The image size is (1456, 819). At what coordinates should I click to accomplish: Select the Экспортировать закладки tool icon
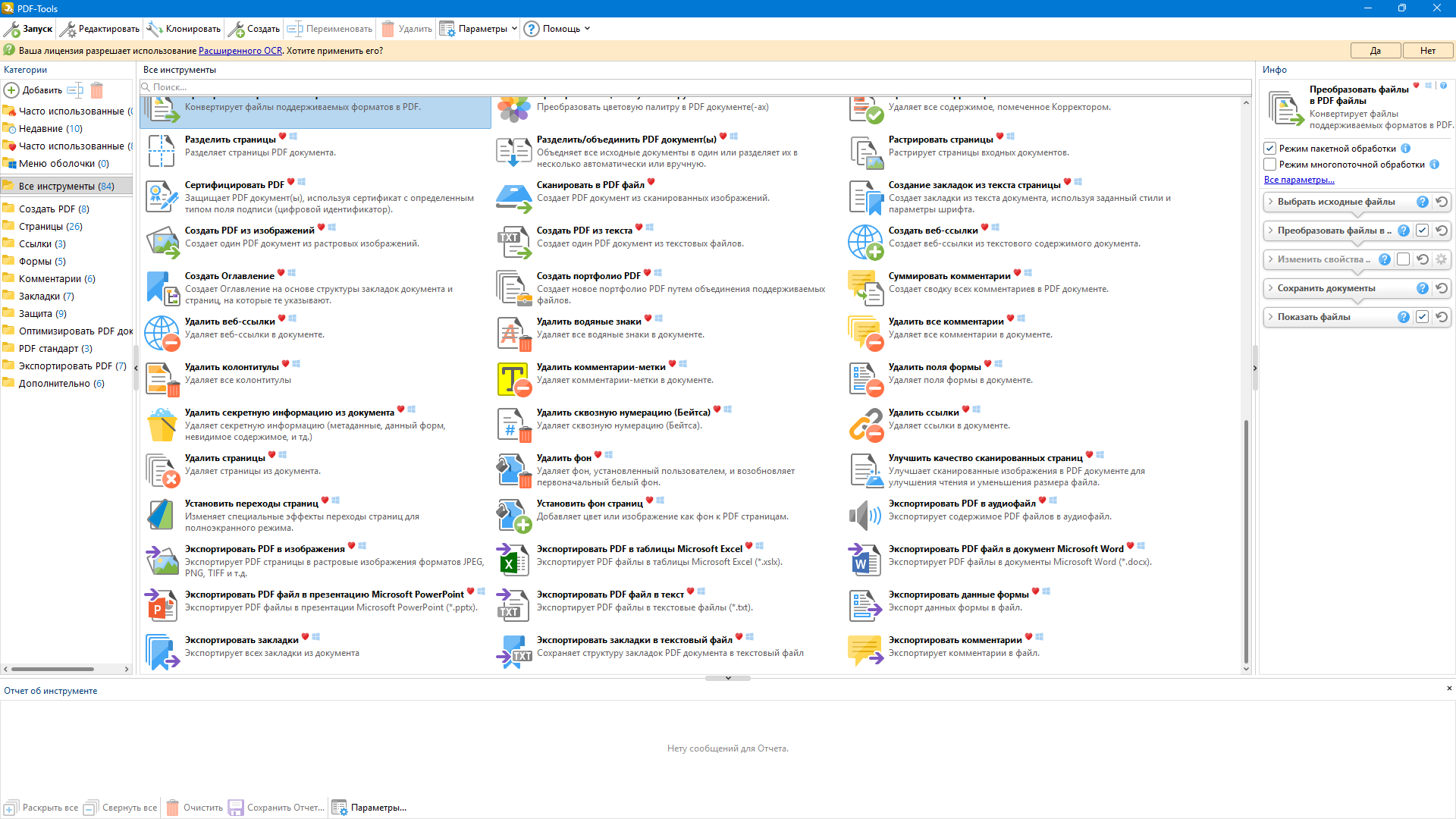[162, 651]
